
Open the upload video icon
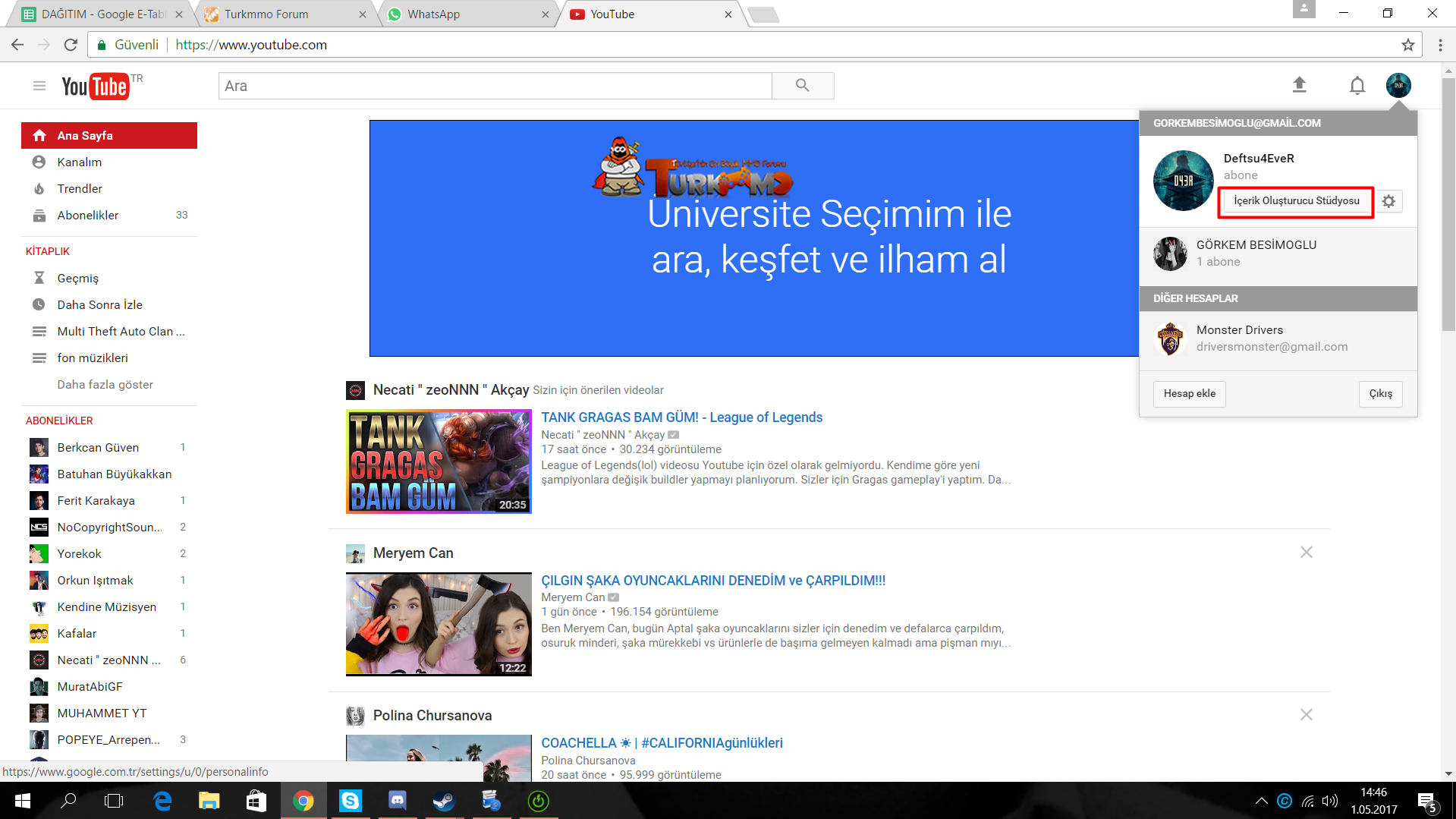1299,85
